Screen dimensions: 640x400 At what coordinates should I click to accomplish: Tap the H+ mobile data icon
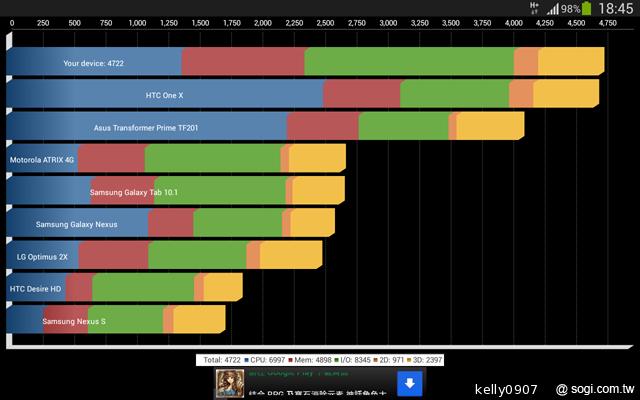click(535, 7)
